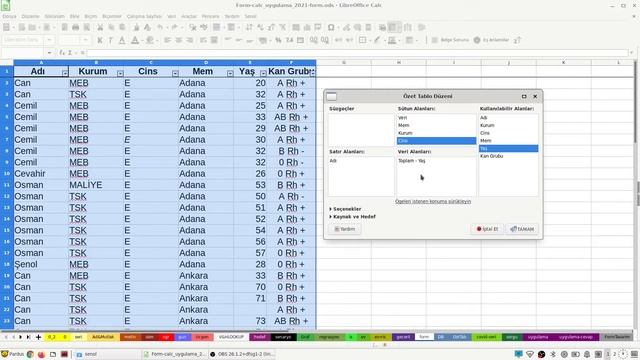640x360 pixels.
Task: Open the Veri menu
Action: coord(171,16)
